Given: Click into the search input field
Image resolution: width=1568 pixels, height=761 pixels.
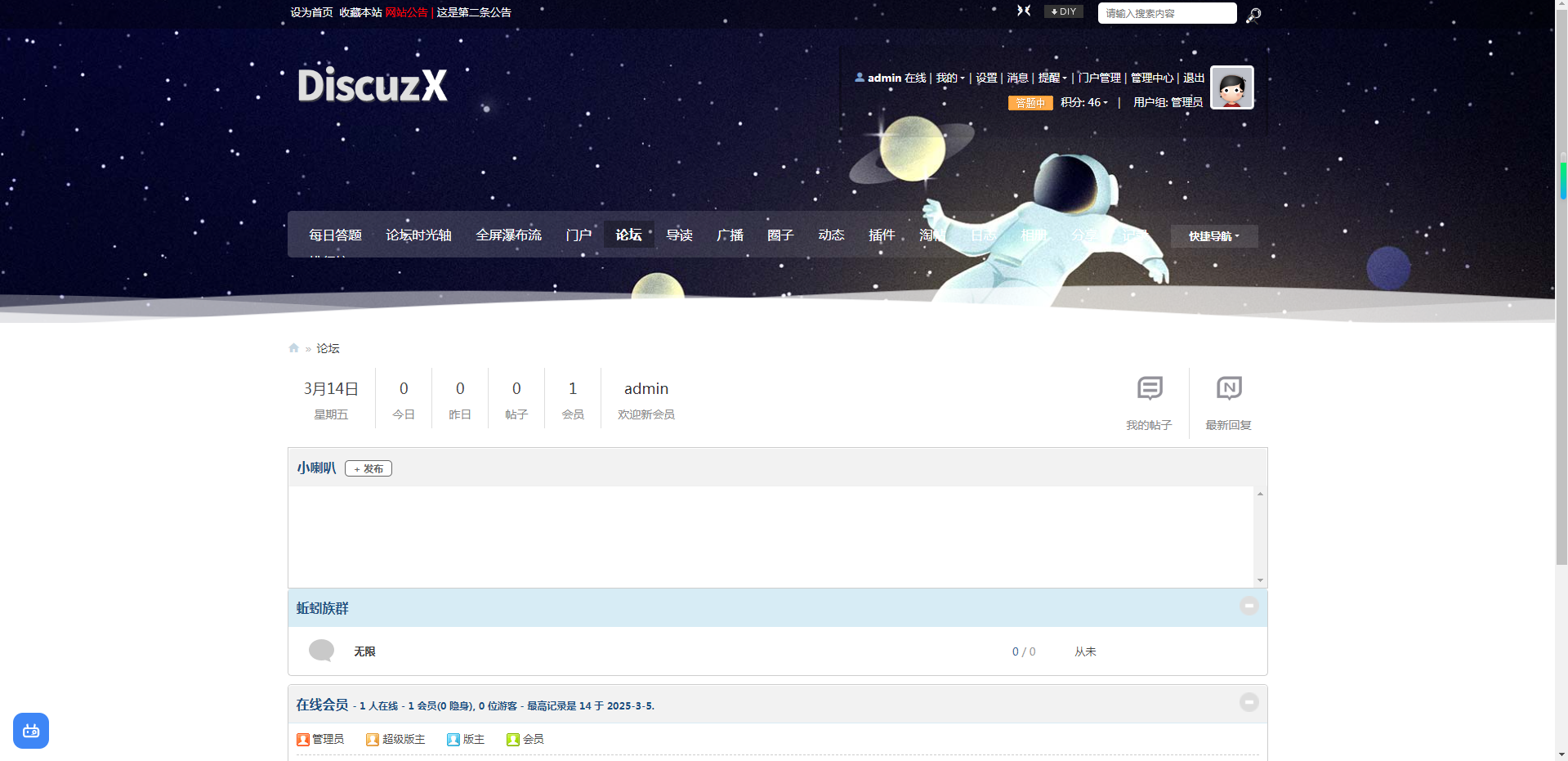Looking at the screenshot, I should [1166, 13].
